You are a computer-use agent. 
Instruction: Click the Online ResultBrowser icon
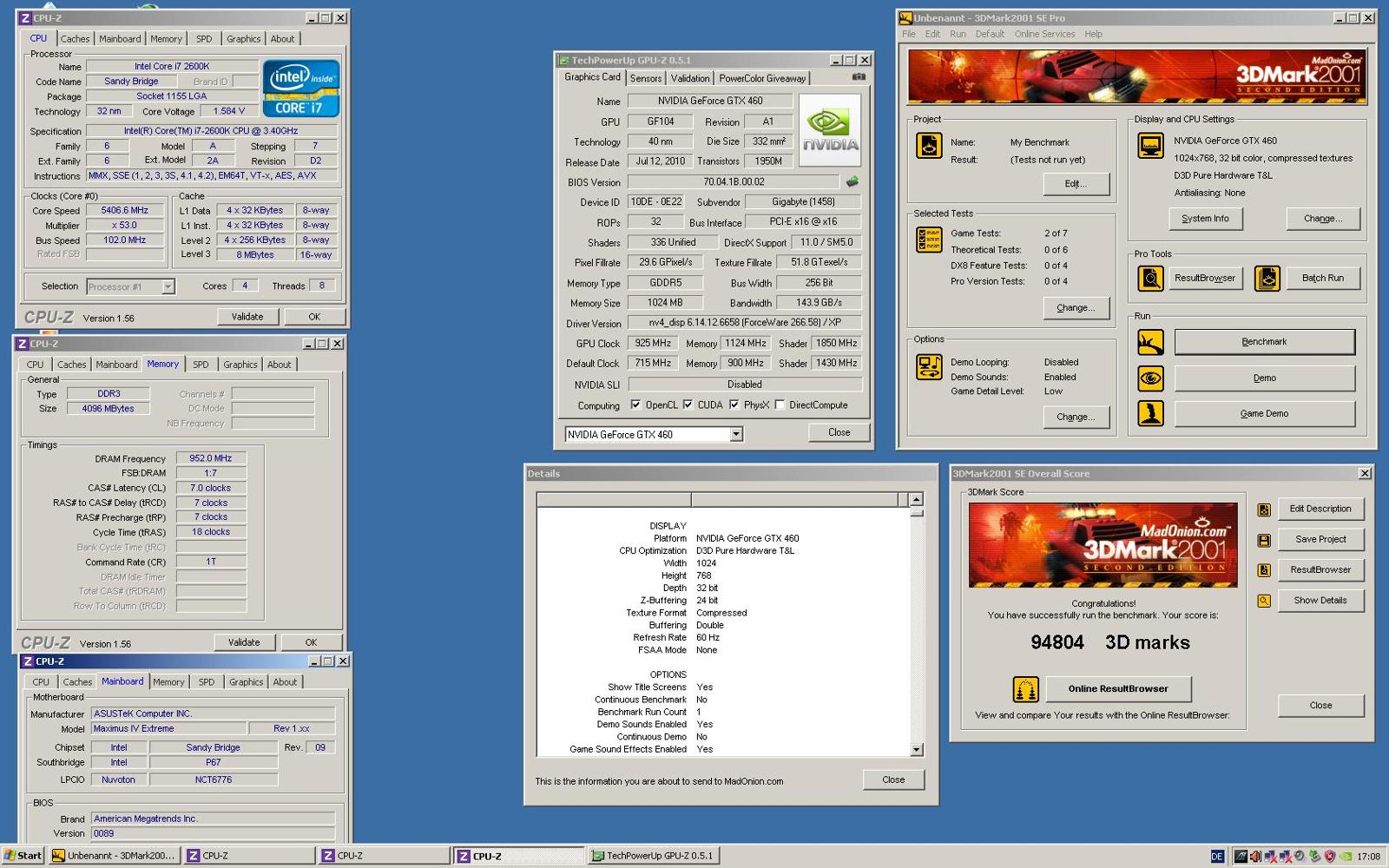point(1026,690)
